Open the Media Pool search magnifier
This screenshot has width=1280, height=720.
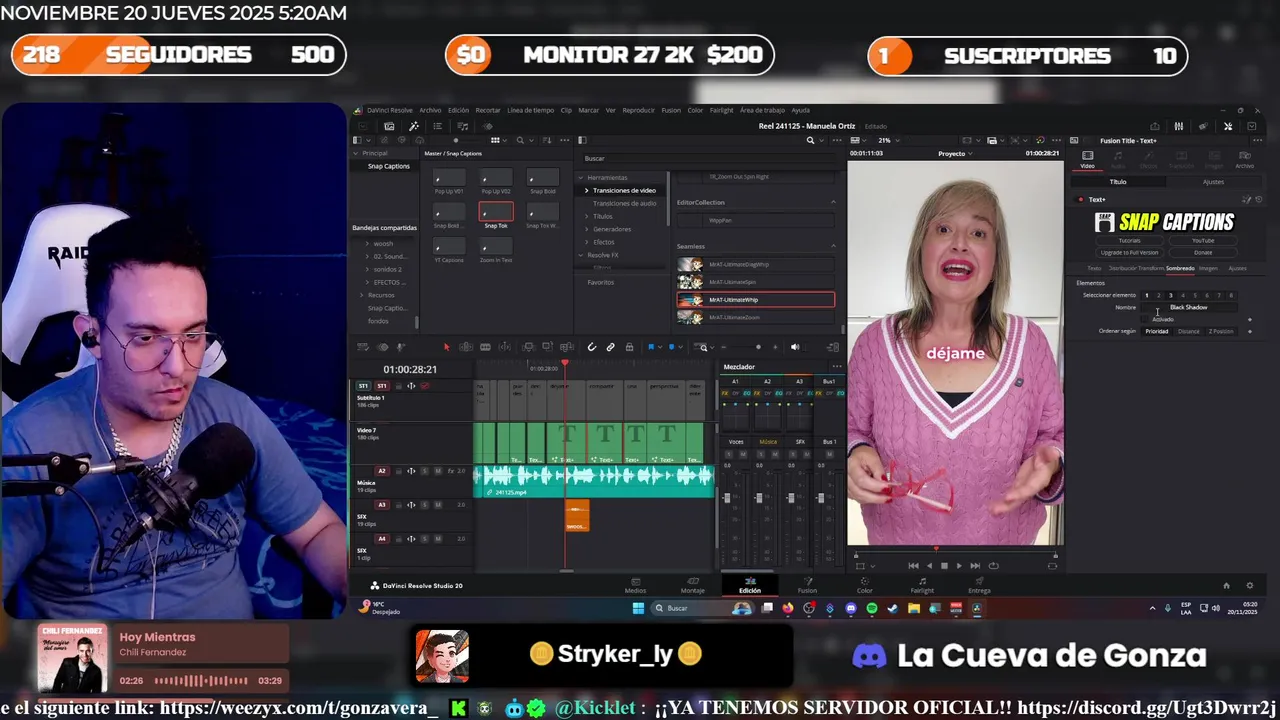tap(521, 140)
